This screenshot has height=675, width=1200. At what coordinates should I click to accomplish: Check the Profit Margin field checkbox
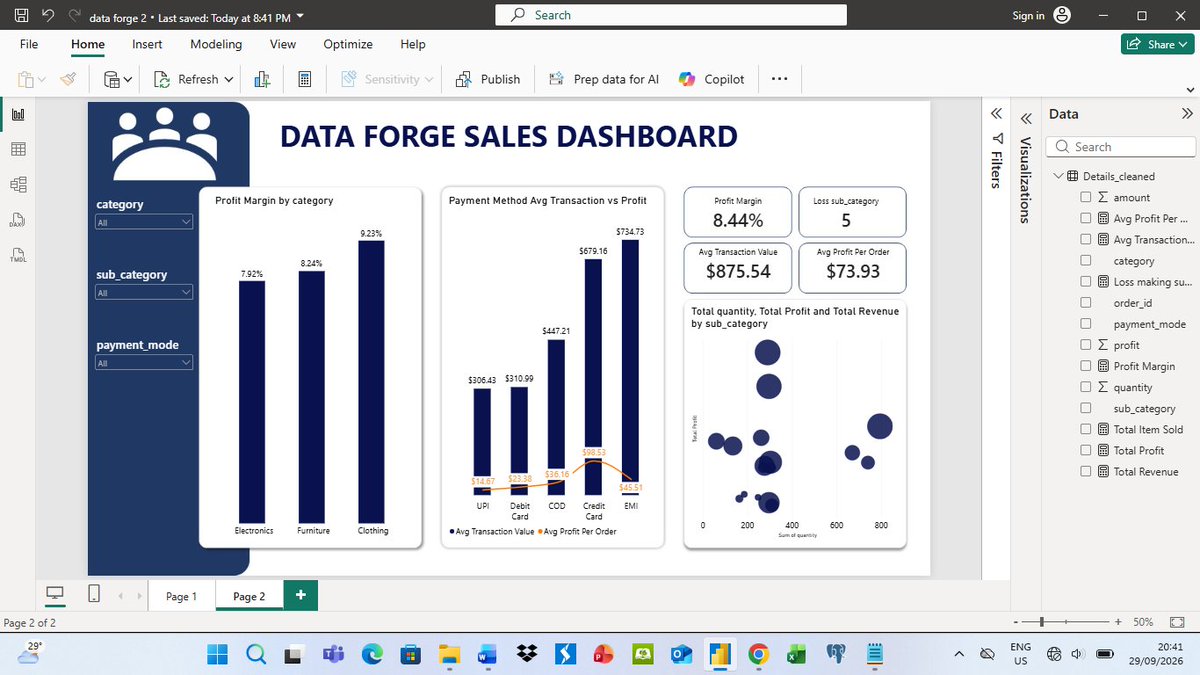click(x=1085, y=366)
